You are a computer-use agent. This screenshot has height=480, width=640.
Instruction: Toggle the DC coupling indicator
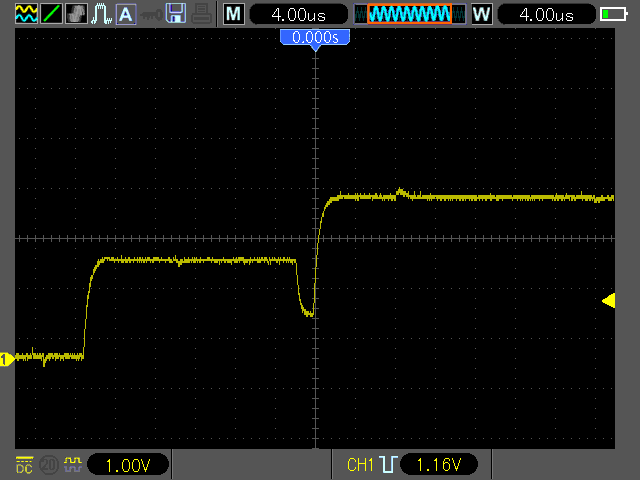[24, 465]
